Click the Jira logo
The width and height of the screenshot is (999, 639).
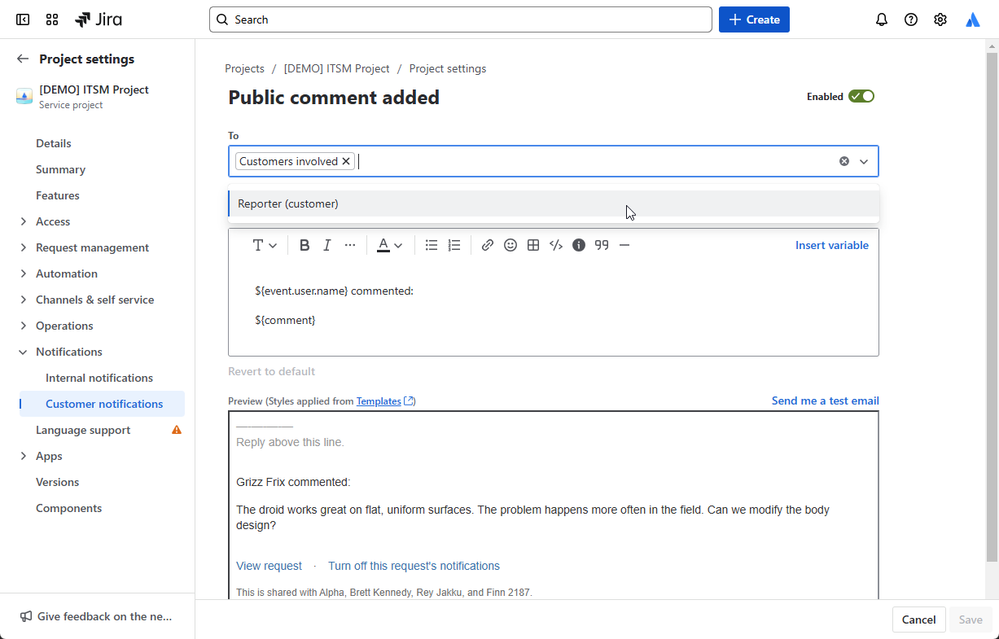[98, 20]
